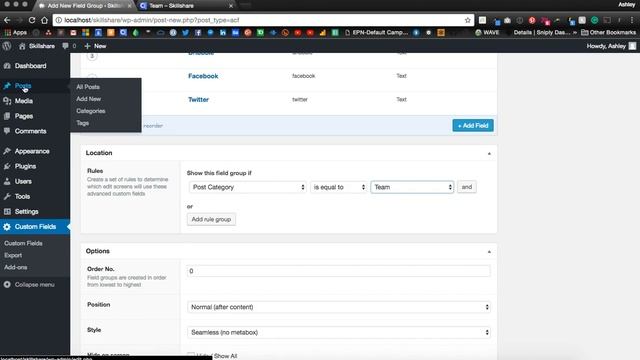Open Custom Fields main menu item
The width and height of the screenshot is (640, 360).
click(35, 227)
